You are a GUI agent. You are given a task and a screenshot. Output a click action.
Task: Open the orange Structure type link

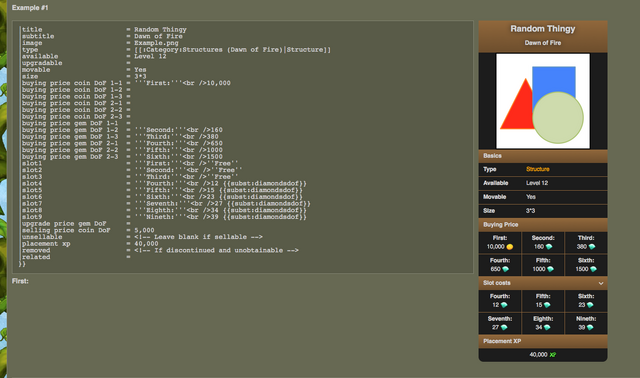click(538, 169)
